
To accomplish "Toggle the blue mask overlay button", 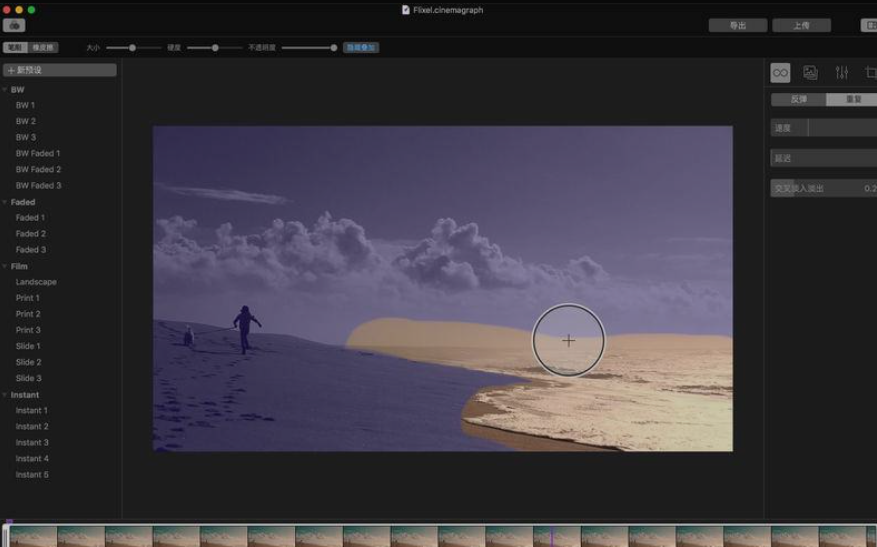I will [x=361, y=48].
